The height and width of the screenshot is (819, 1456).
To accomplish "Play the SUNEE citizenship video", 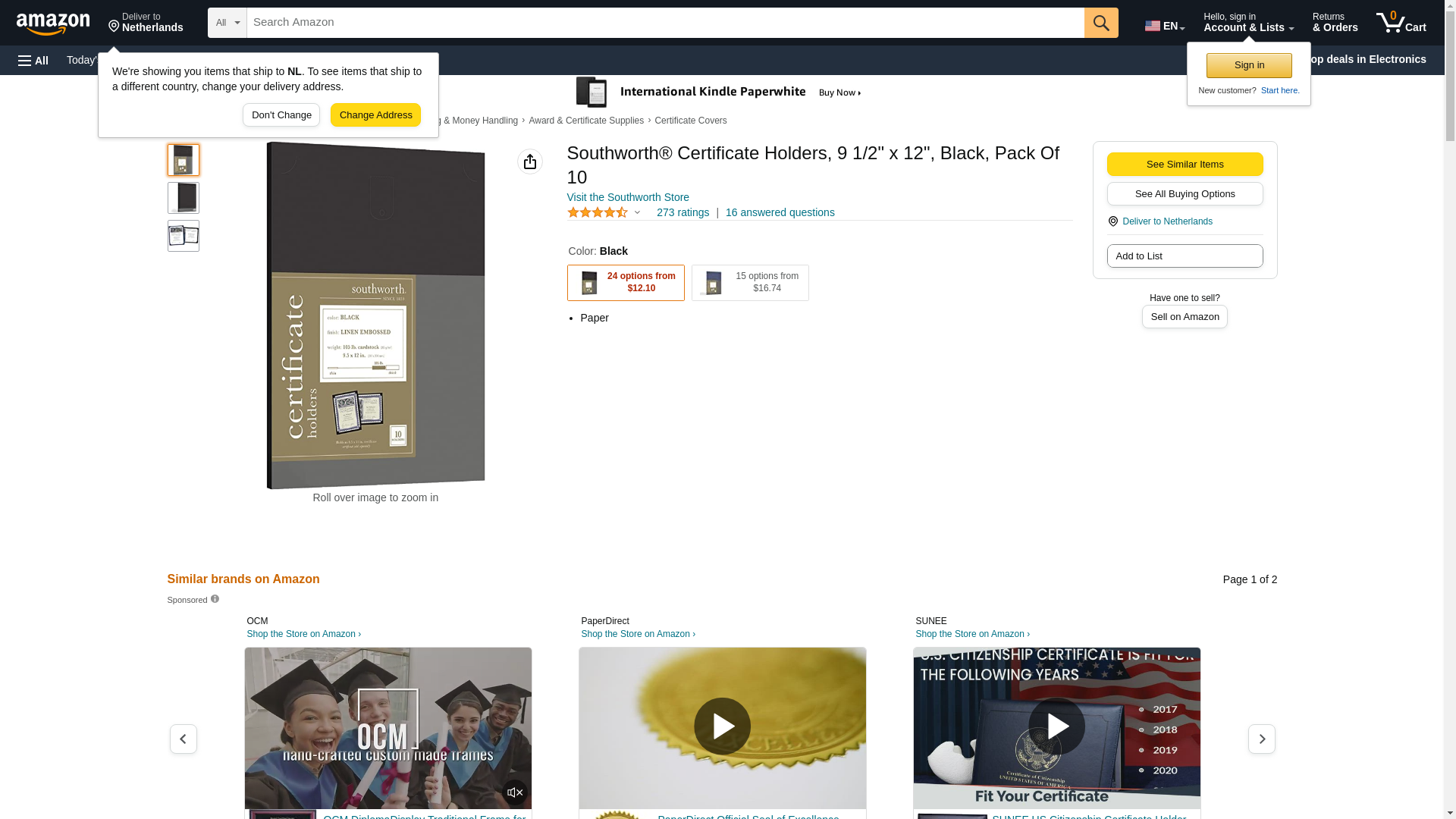I will point(1056,726).
